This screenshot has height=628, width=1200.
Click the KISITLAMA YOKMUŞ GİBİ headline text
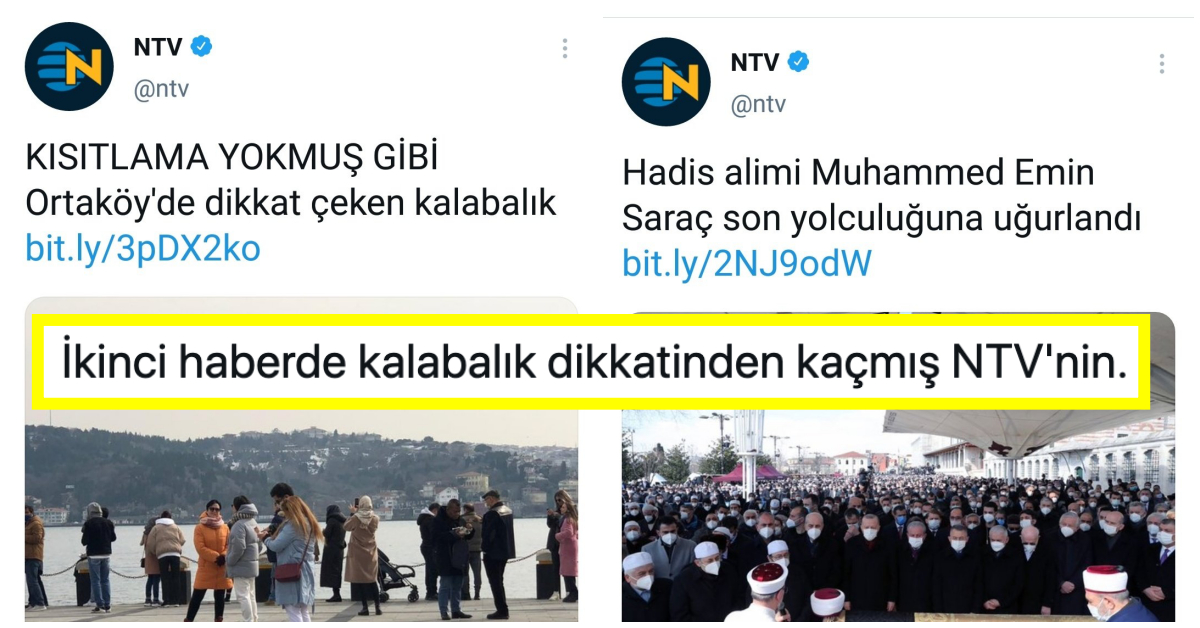[x=232, y=158]
